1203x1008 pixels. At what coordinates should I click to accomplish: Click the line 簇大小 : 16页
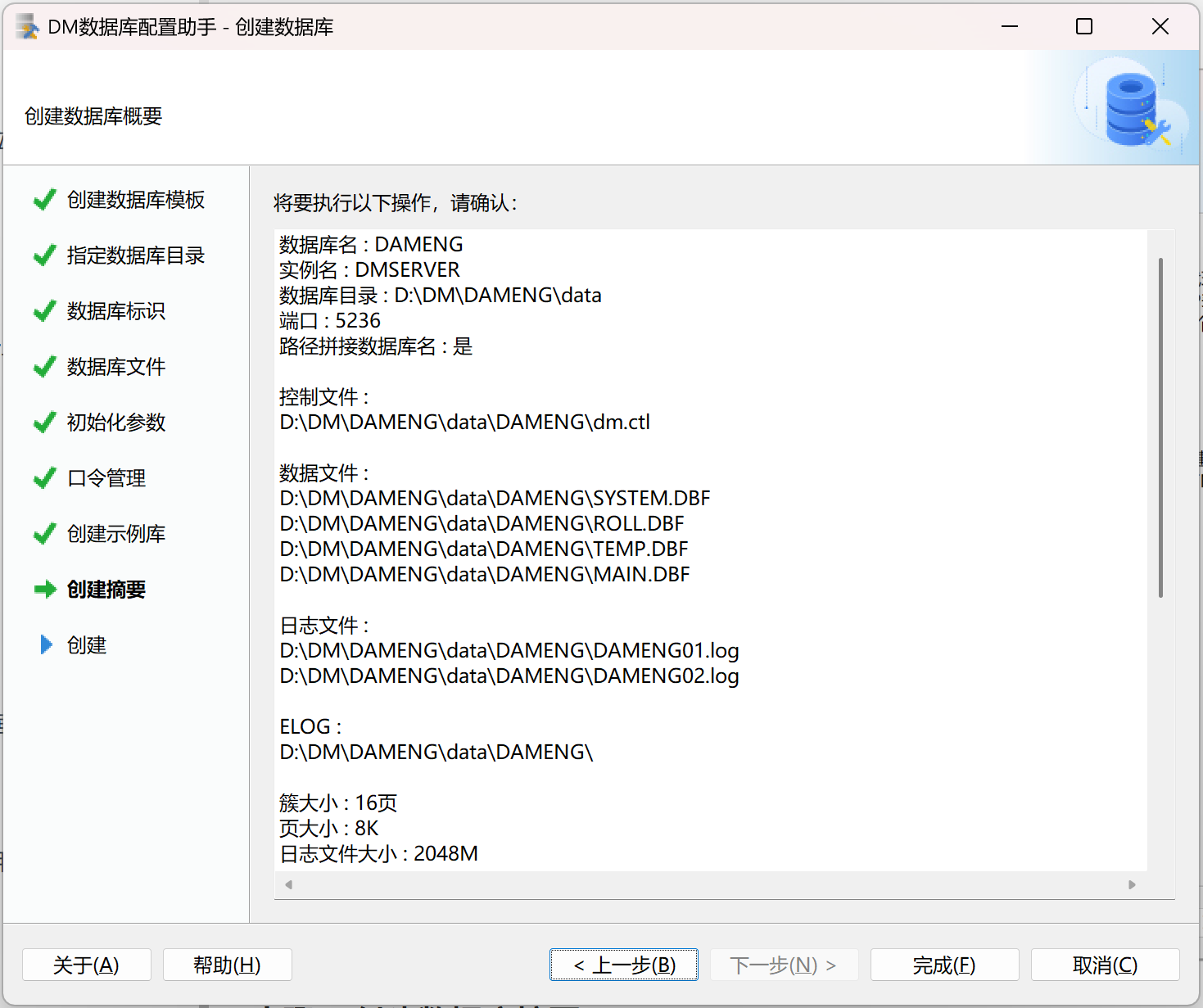(x=338, y=802)
